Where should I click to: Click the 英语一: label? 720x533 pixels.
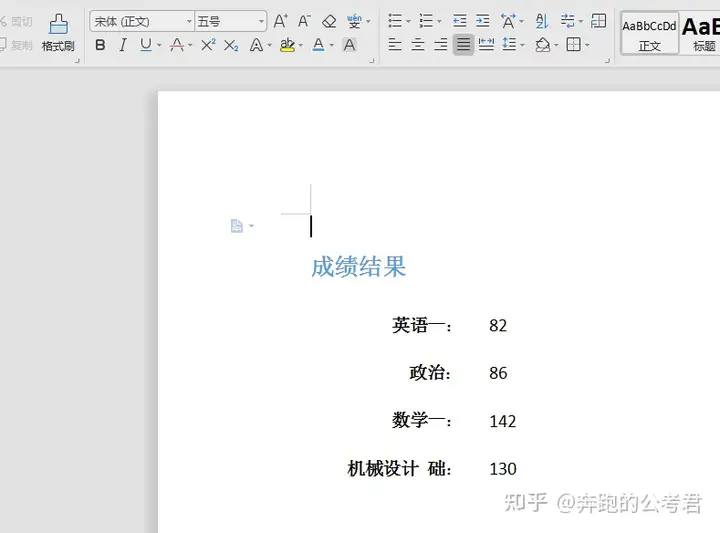point(422,325)
